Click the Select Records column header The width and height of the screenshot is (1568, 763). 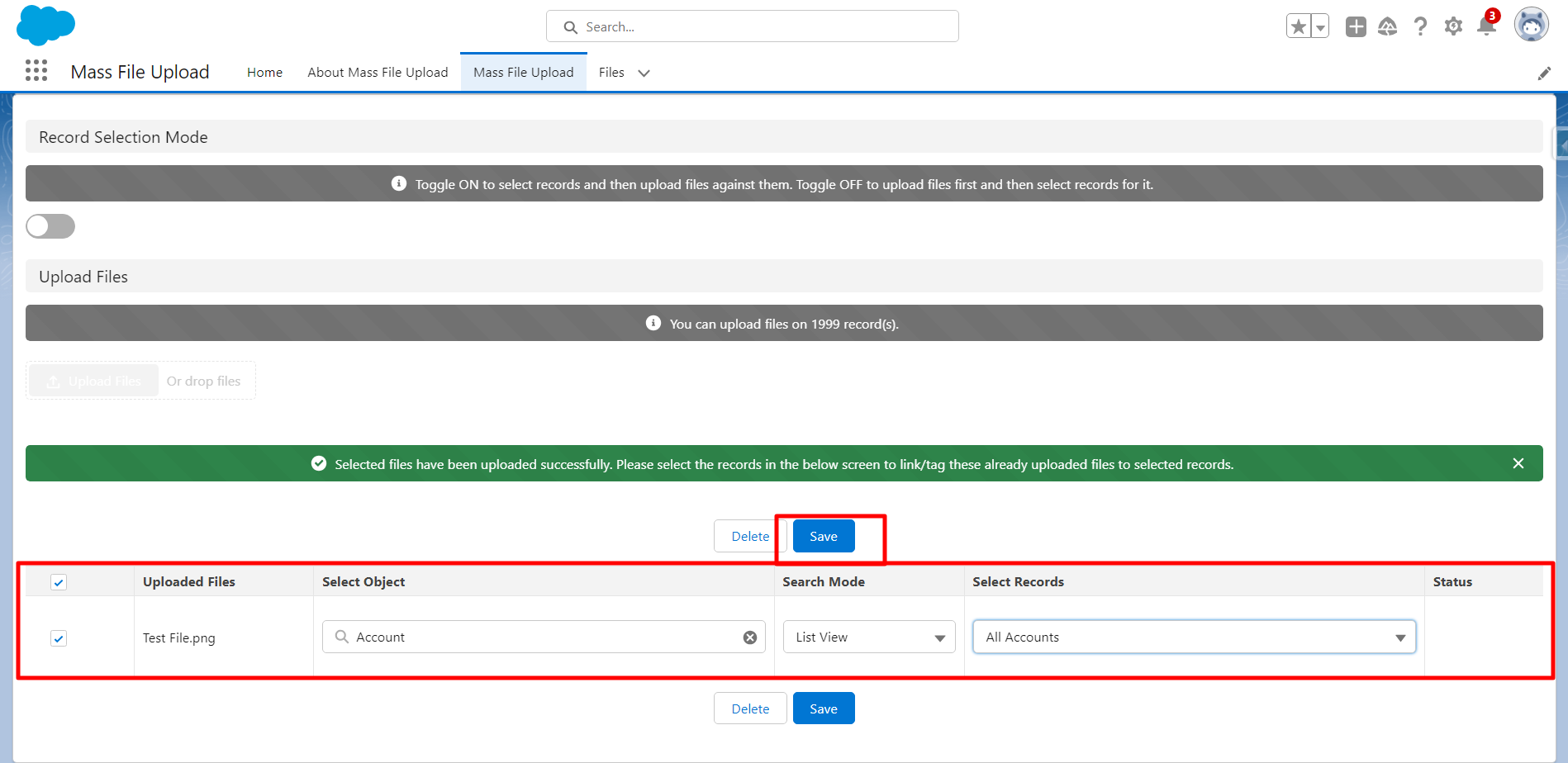point(1018,581)
